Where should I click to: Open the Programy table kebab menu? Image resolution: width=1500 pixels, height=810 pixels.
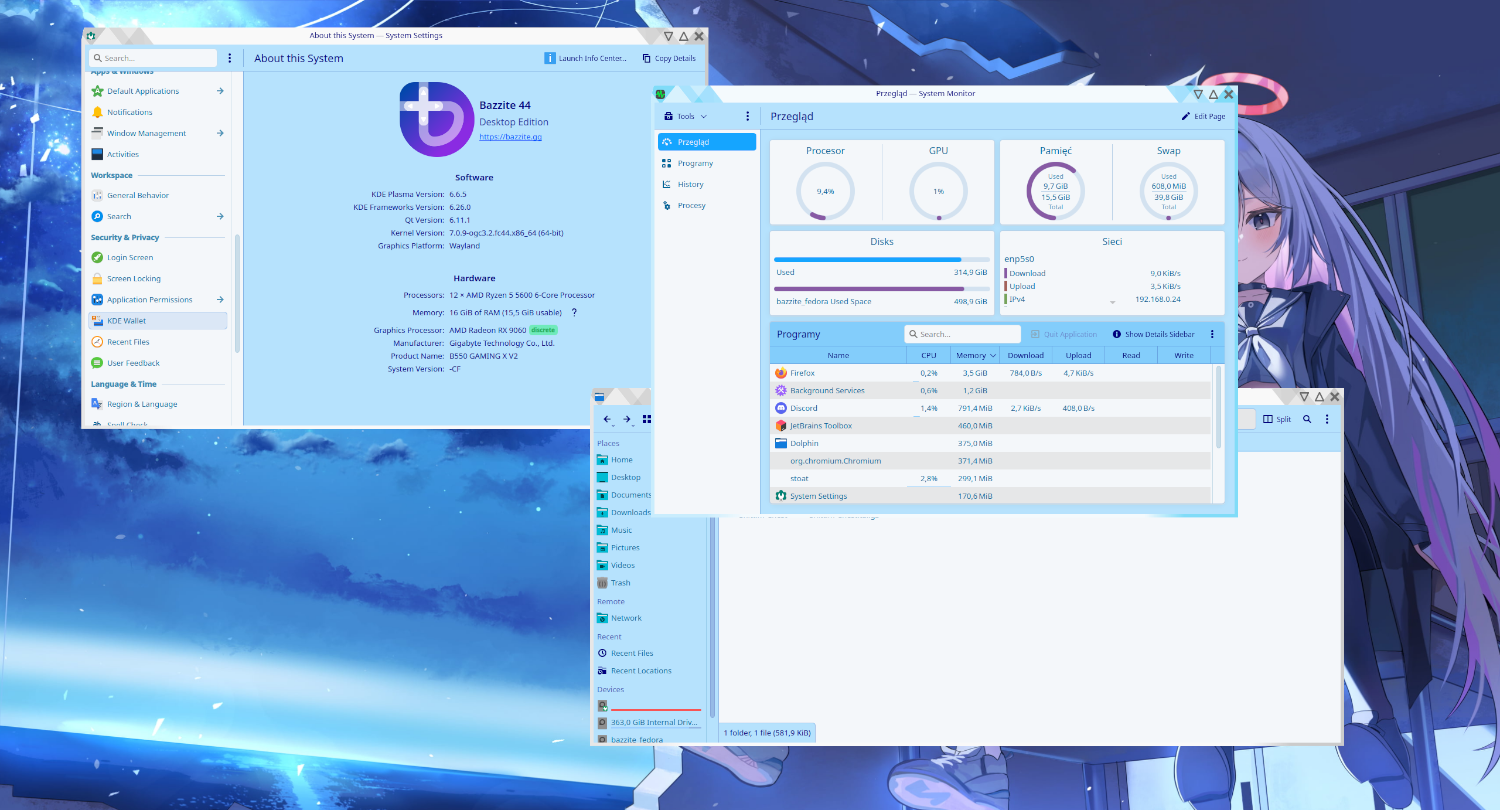(x=1212, y=334)
